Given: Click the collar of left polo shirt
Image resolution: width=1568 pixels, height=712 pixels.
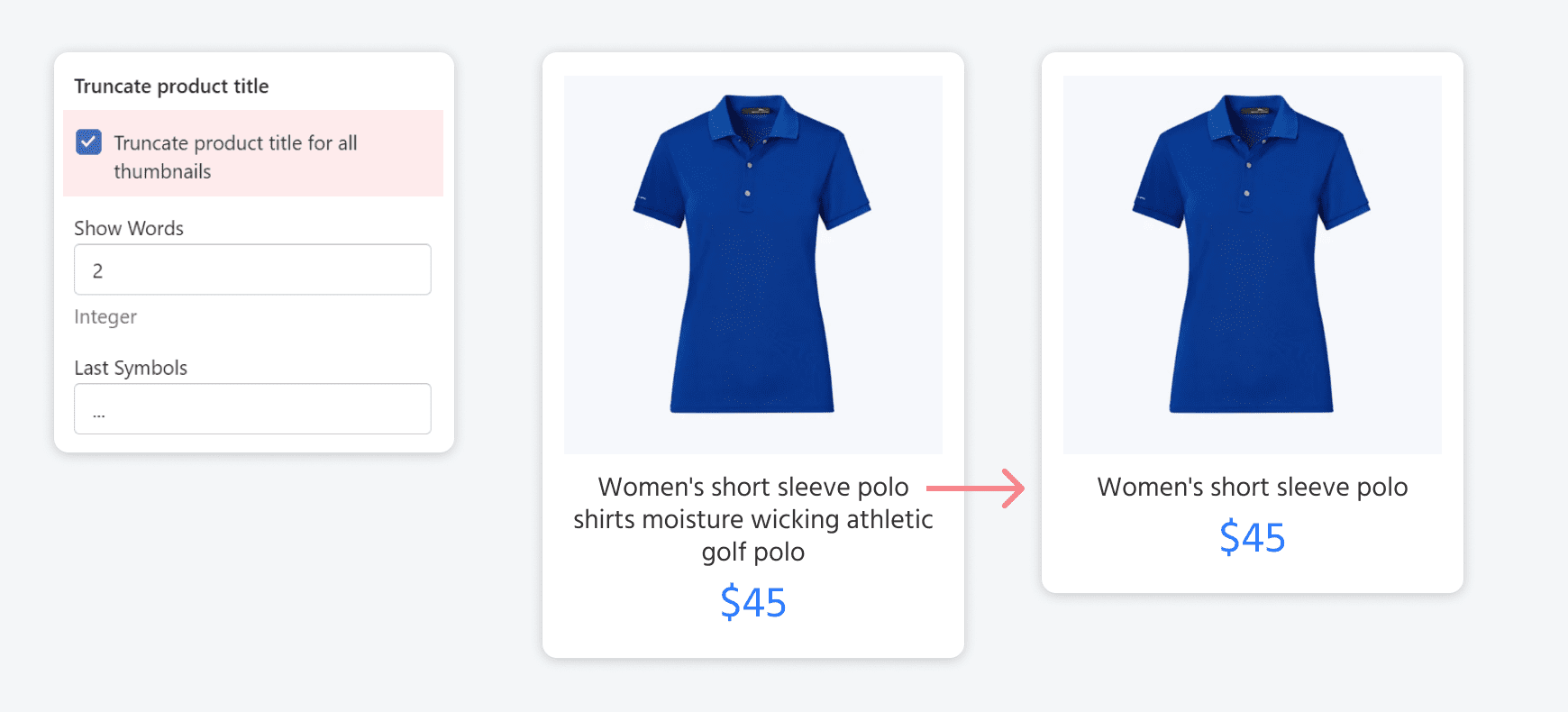Looking at the screenshot, I should (752, 119).
